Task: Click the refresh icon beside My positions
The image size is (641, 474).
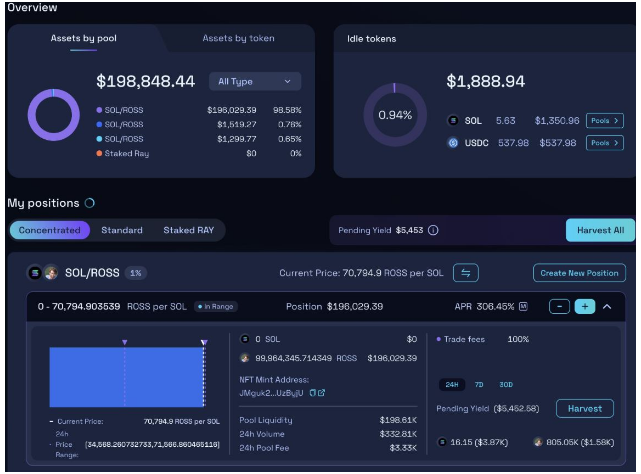Action: (90, 203)
